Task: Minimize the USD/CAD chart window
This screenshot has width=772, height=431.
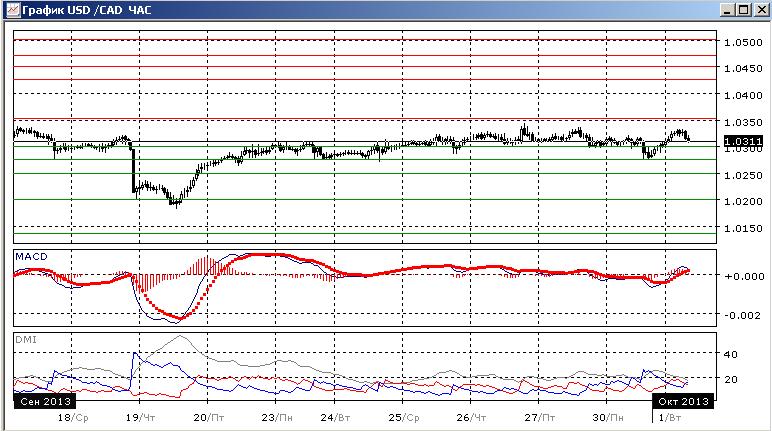Action: [728, 10]
